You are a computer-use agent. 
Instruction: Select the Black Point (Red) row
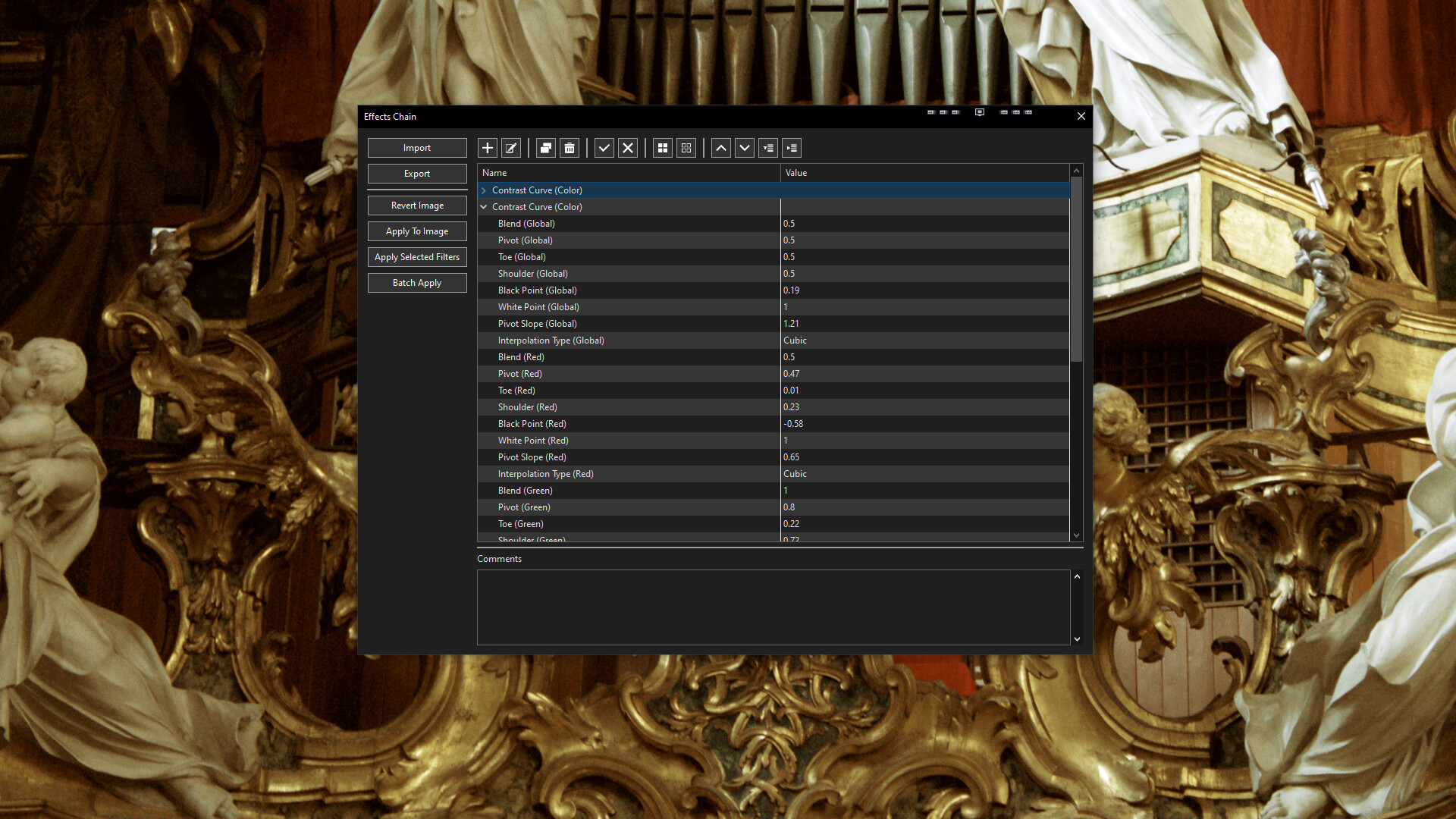pyautogui.click(x=773, y=424)
